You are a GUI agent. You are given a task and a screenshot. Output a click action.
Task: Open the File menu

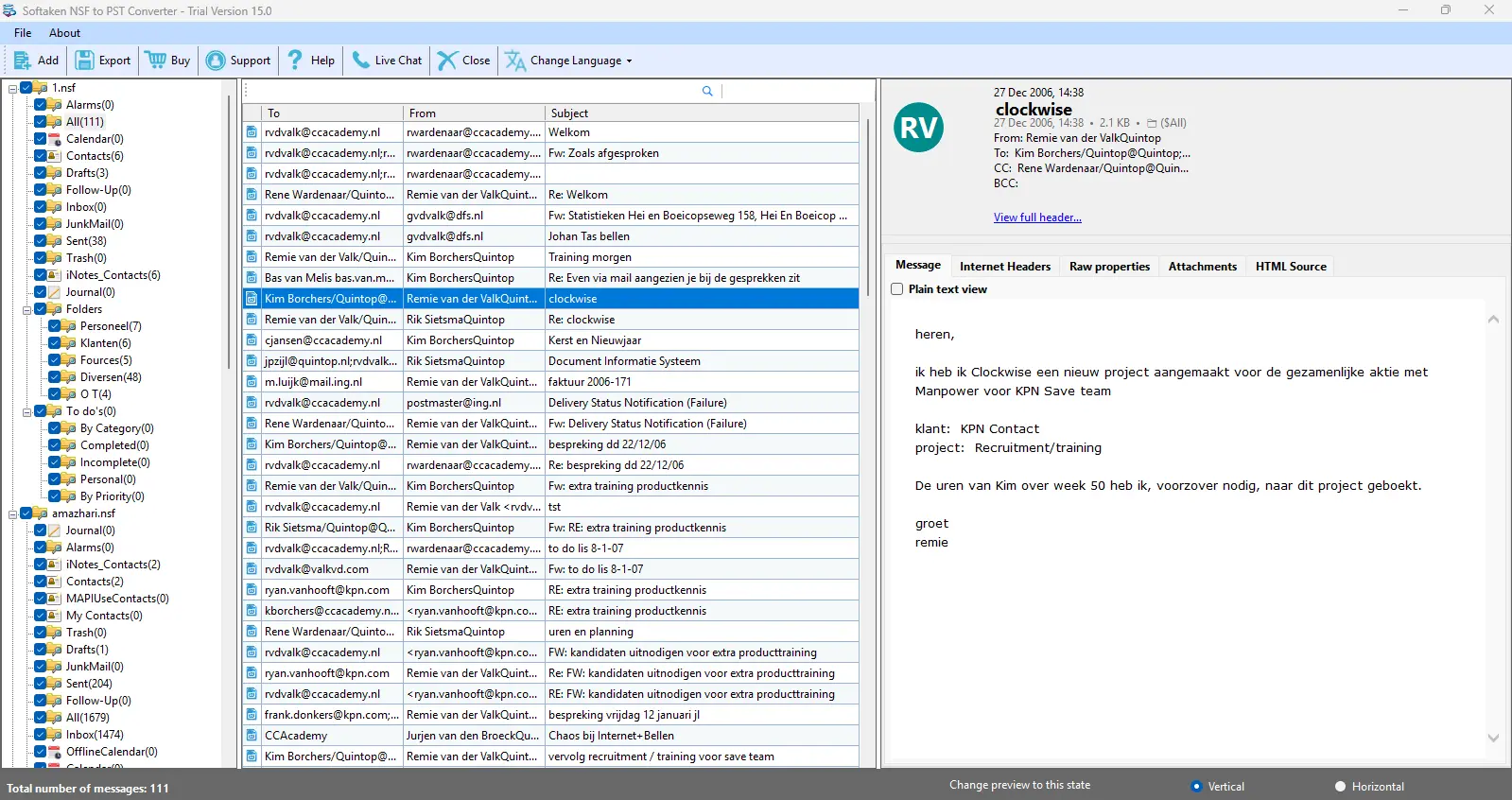[23, 33]
